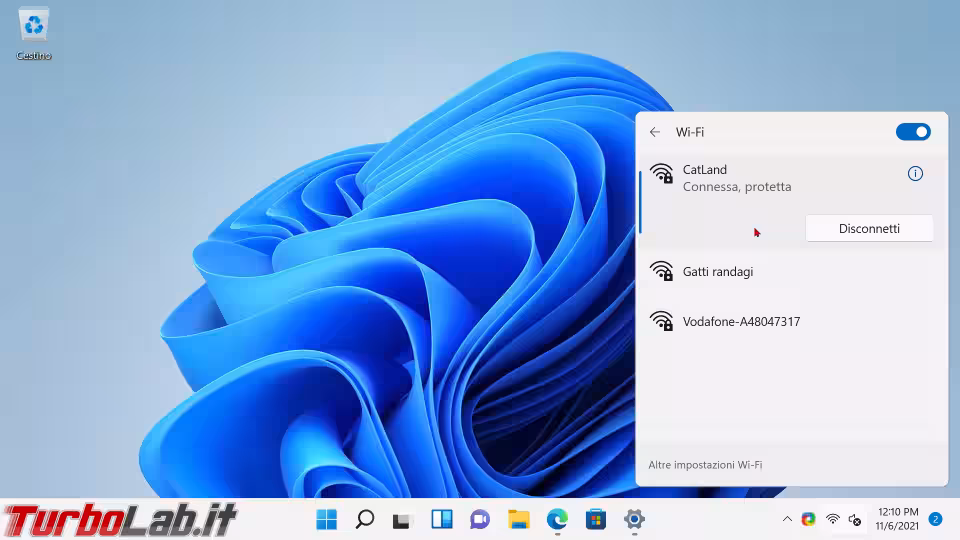Viewport: 960px width, 540px height.
Task: Expand hidden system tray icons chevron
Action: click(x=787, y=519)
